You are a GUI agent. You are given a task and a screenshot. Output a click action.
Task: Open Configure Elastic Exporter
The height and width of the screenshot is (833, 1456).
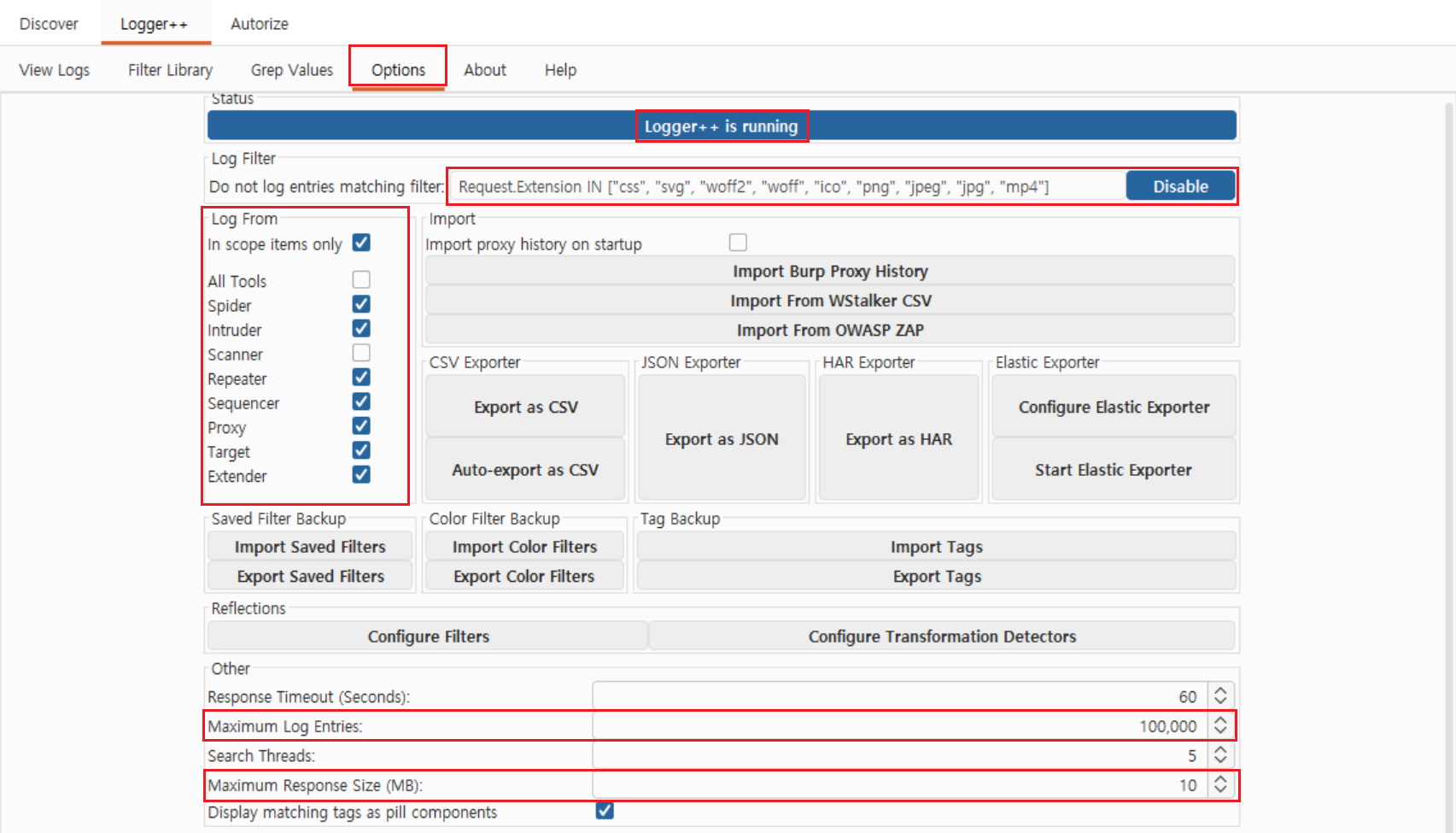tap(1114, 407)
